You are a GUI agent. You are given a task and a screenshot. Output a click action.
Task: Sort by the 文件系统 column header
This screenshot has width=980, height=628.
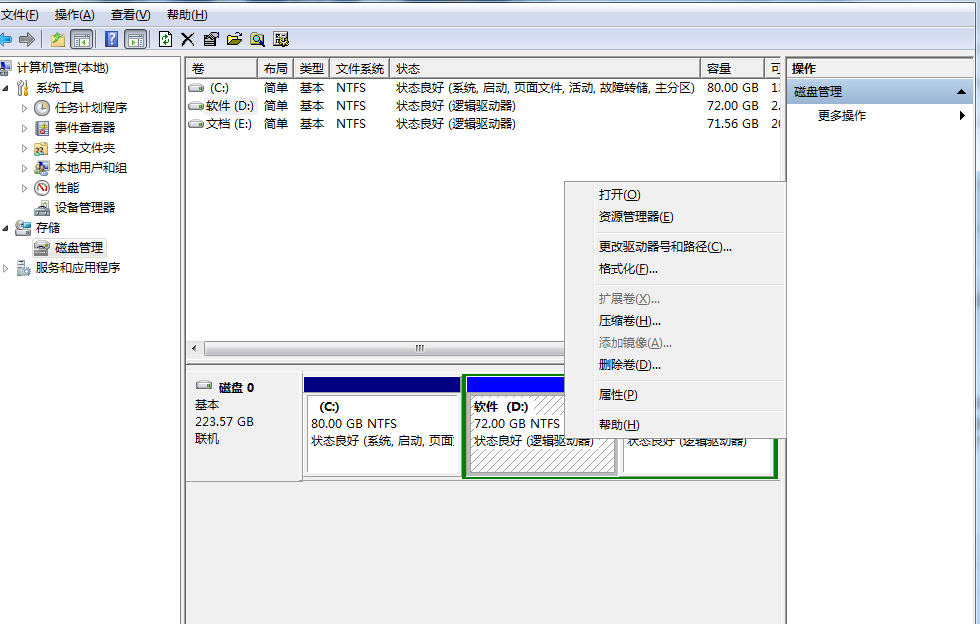(359, 69)
